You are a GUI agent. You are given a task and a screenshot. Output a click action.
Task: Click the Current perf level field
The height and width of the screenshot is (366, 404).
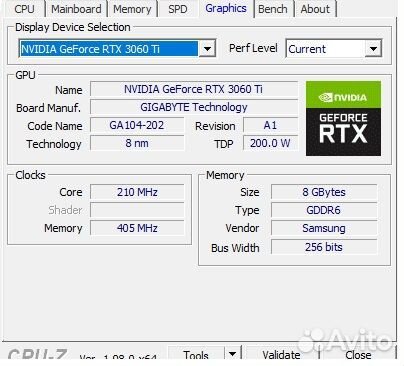325,49
